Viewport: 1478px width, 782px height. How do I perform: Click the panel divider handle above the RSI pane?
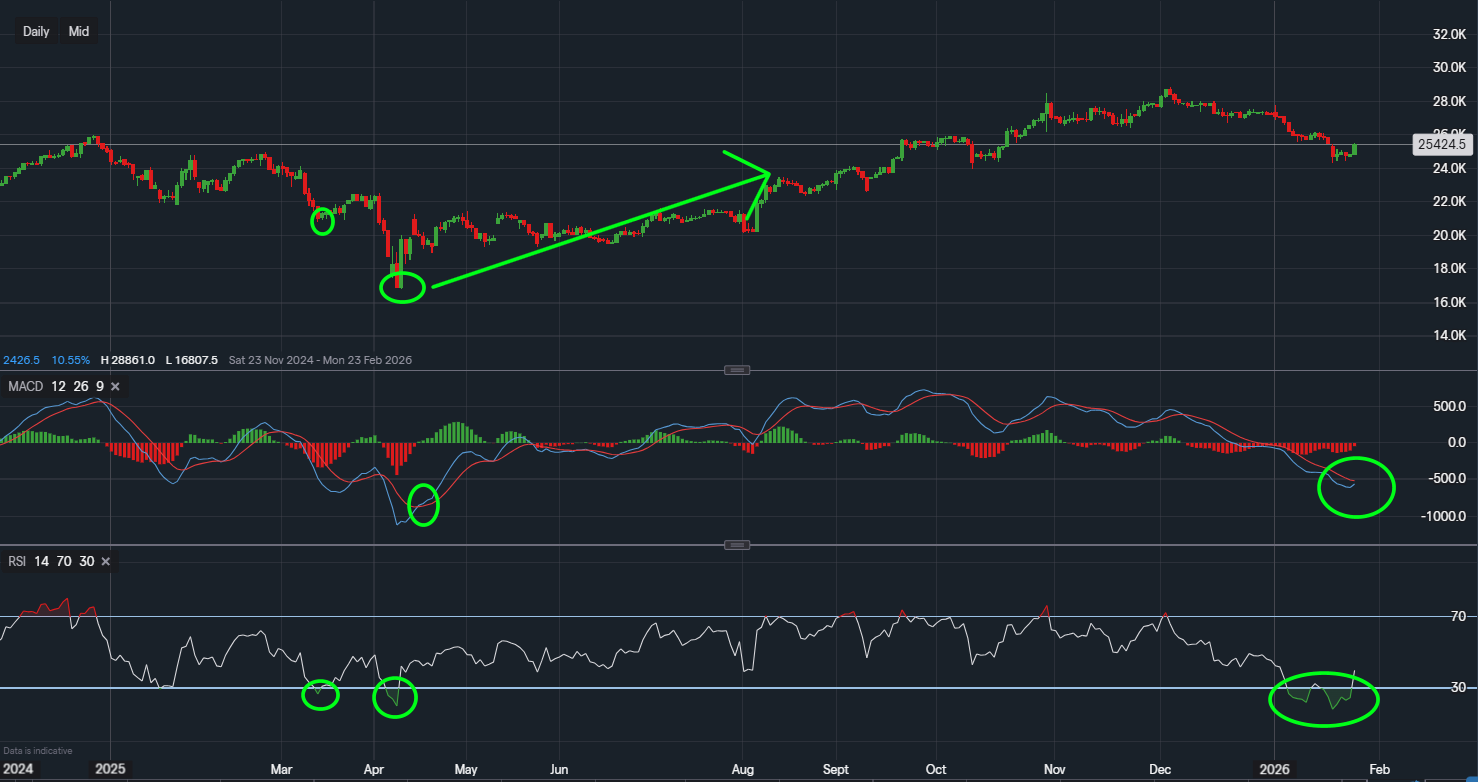tap(737, 544)
